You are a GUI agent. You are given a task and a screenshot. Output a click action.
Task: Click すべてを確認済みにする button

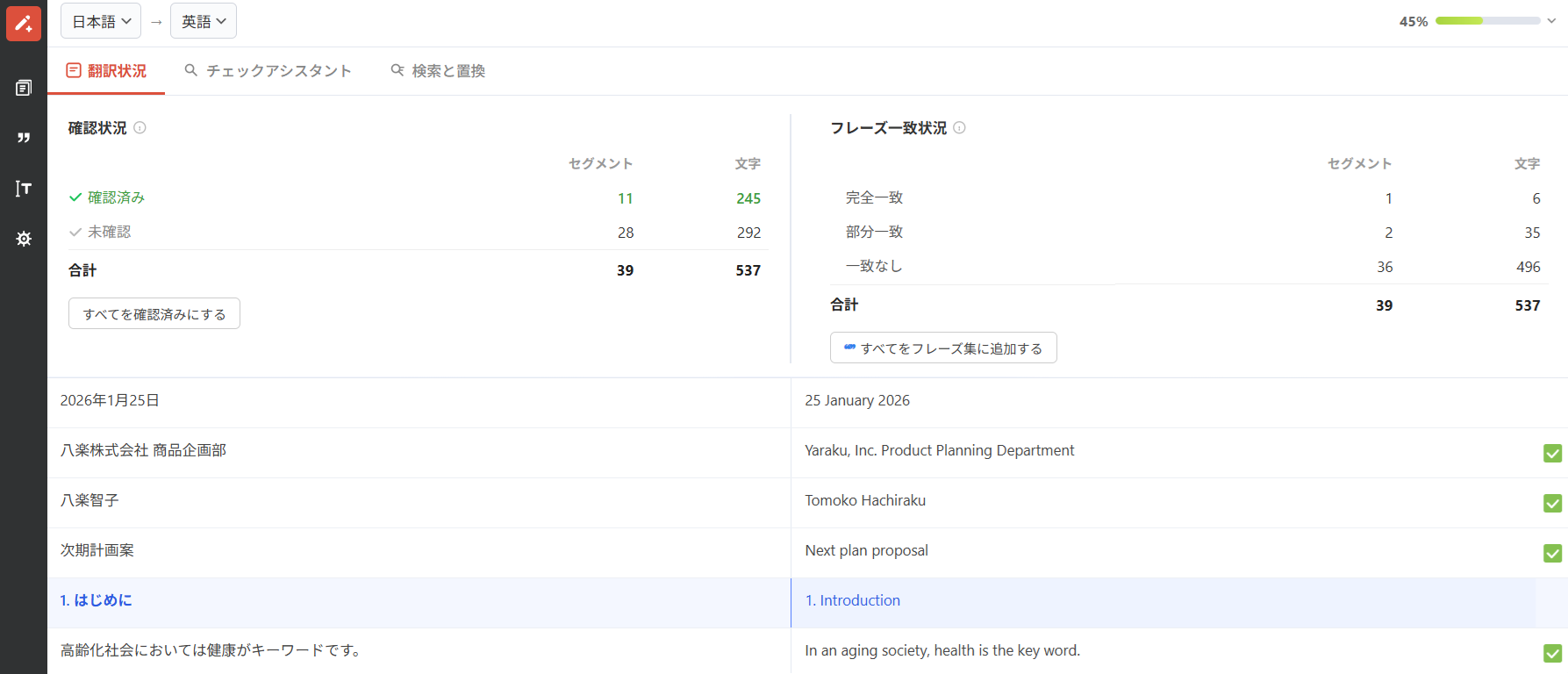point(154,313)
